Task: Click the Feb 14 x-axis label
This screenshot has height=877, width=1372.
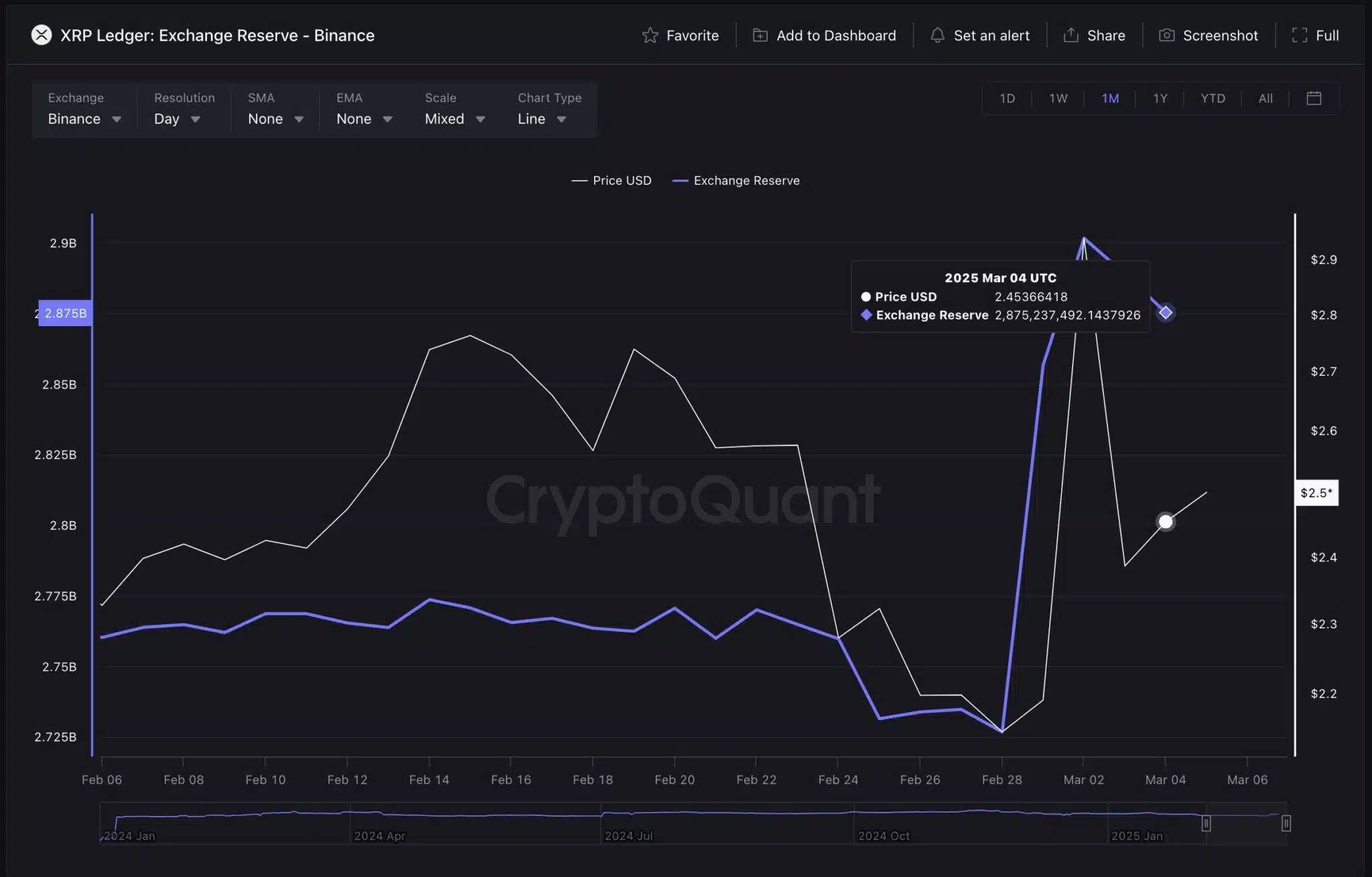Action: click(x=429, y=779)
